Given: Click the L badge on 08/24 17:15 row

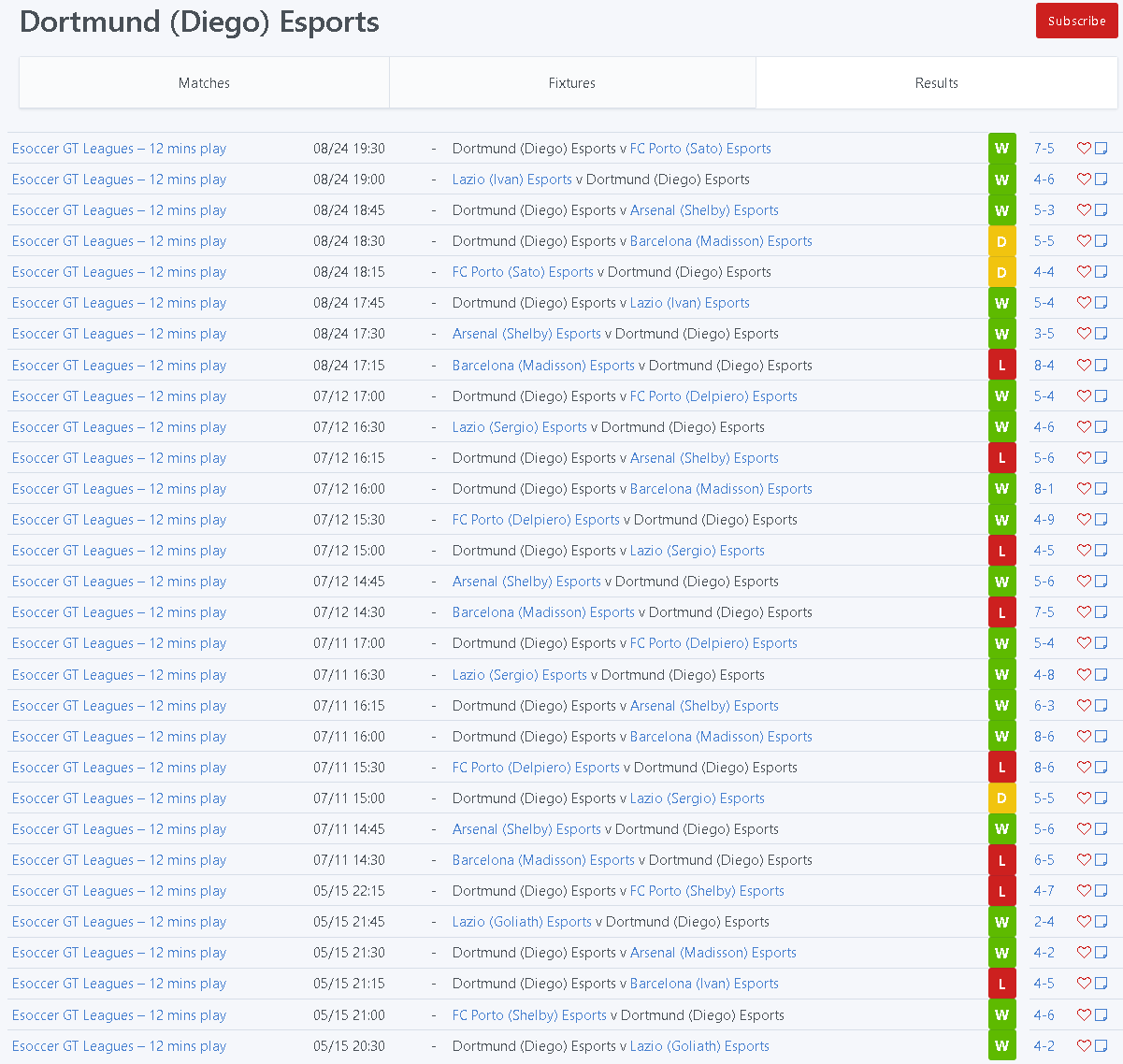Looking at the screenshot, I should (x=1001, y=366).
